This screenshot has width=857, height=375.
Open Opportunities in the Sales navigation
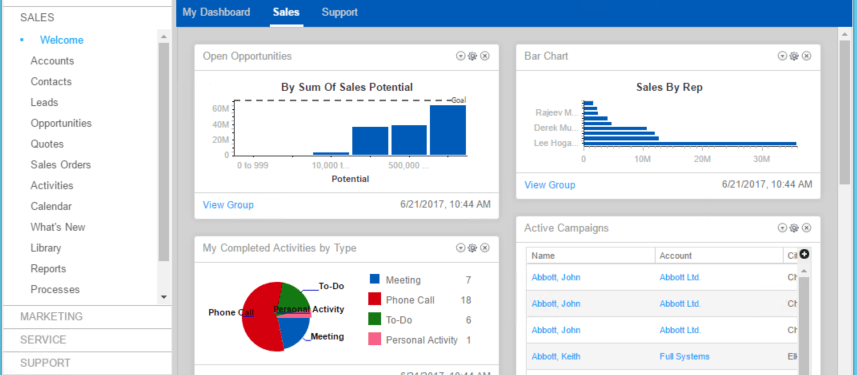[61, 123]
